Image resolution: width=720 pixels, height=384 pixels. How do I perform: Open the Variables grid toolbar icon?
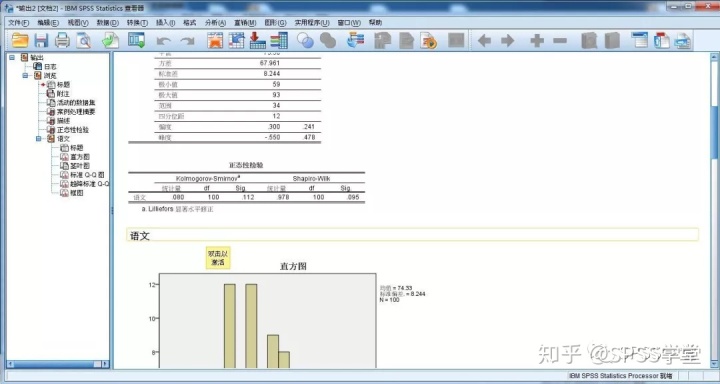tap(279, 41)
